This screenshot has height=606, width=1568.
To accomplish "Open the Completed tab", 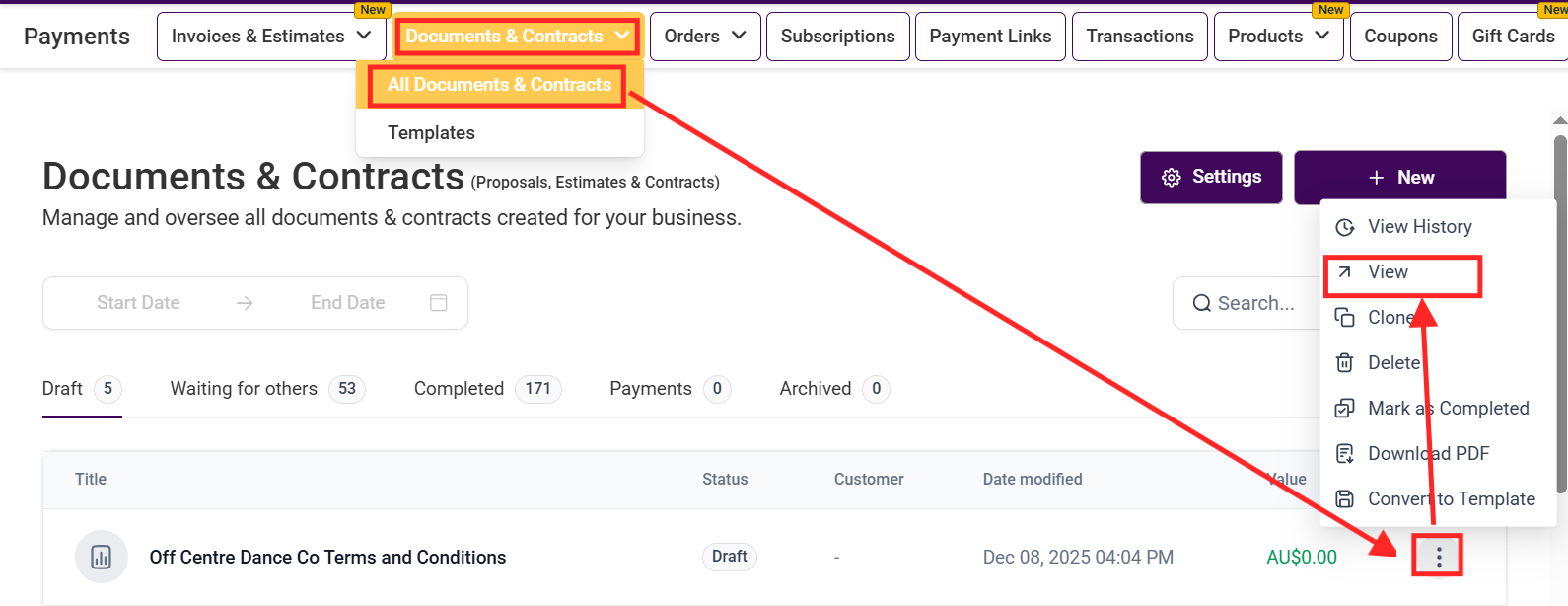I will point(459,389).
